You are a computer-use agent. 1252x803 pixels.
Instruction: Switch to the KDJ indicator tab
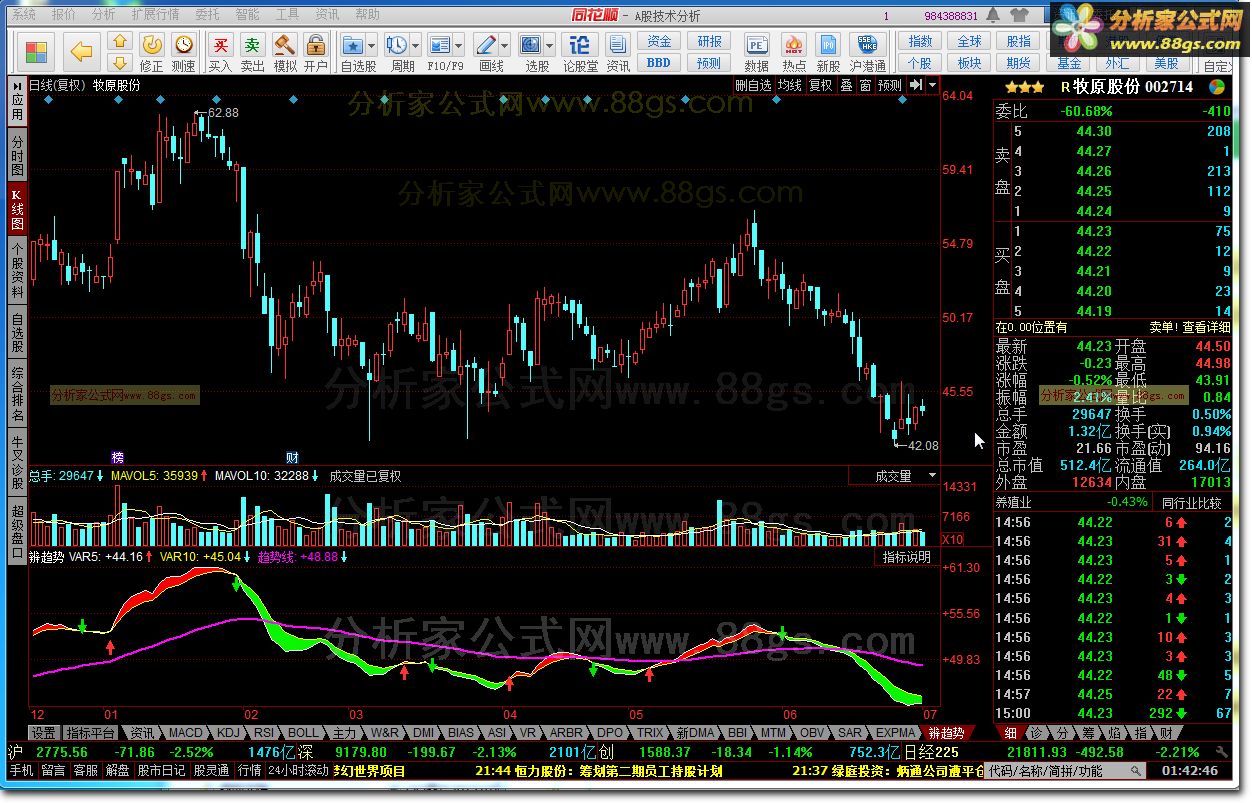pyautogui.click(x=228, y=733)
